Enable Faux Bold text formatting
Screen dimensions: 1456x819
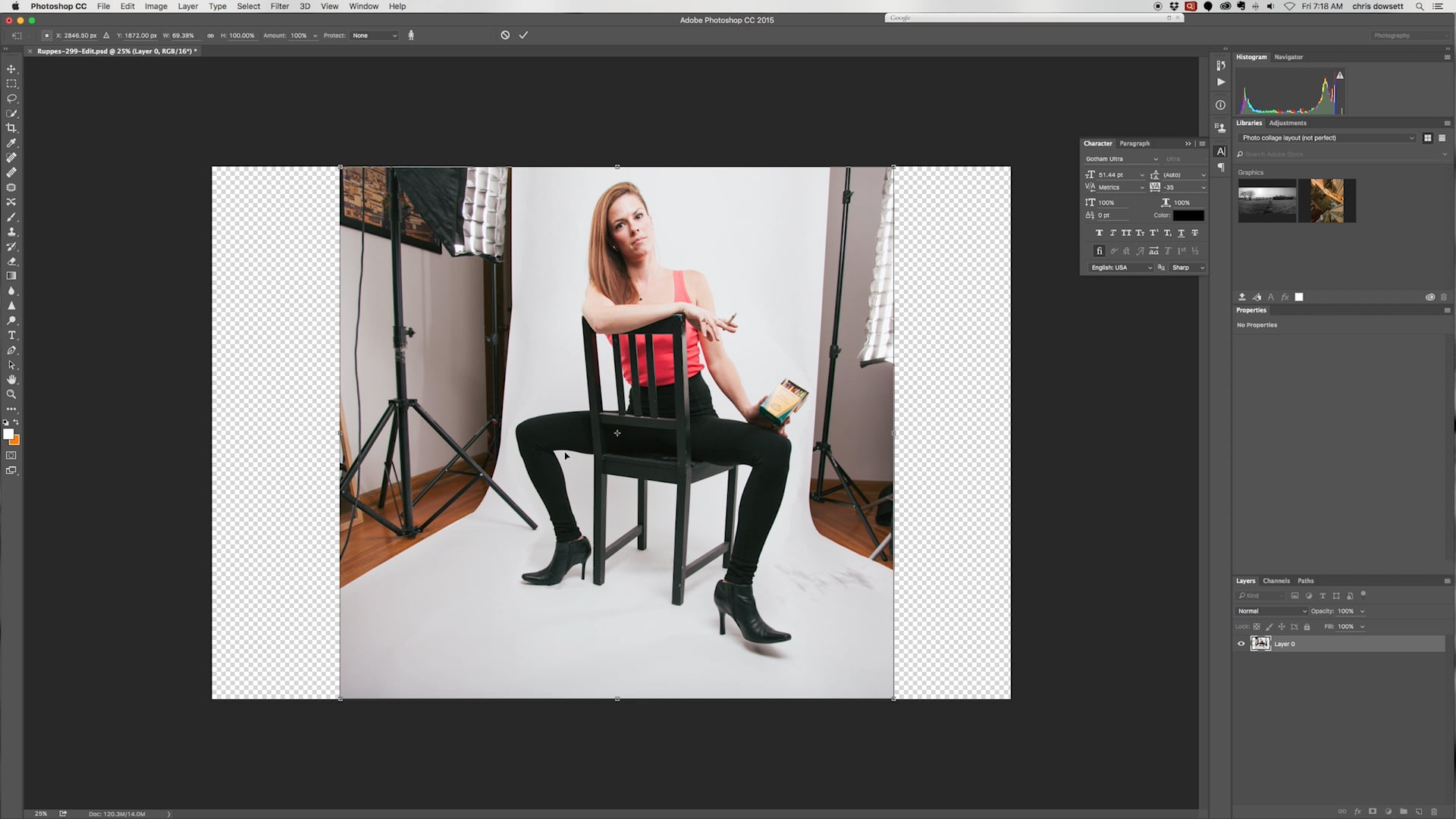1100,233
